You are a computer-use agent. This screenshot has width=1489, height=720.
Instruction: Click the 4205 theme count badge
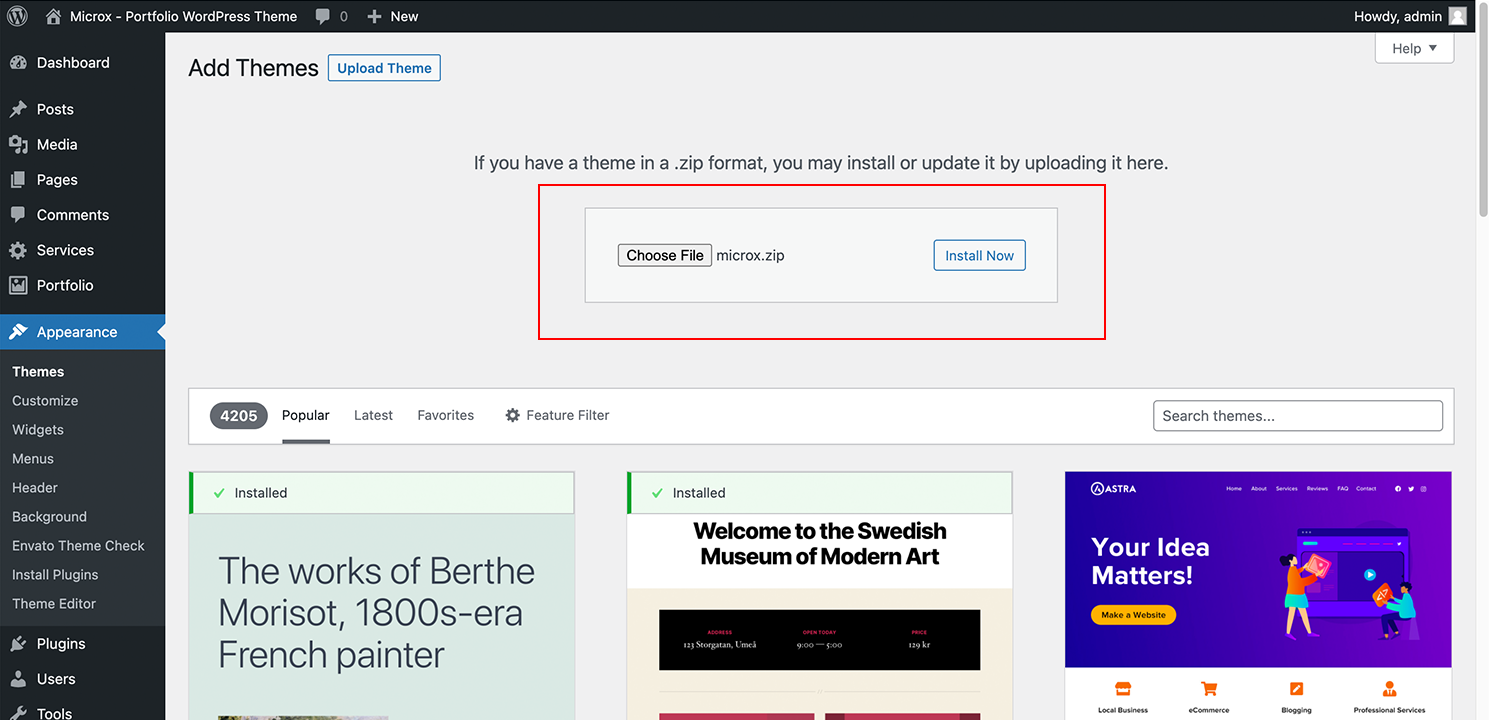click(239, 415)
